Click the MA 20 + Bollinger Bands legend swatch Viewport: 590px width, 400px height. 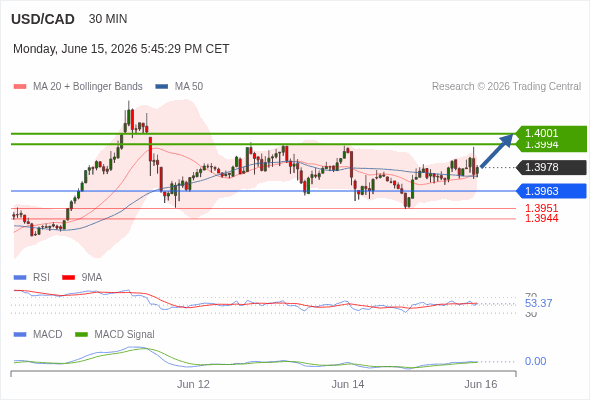20,87
